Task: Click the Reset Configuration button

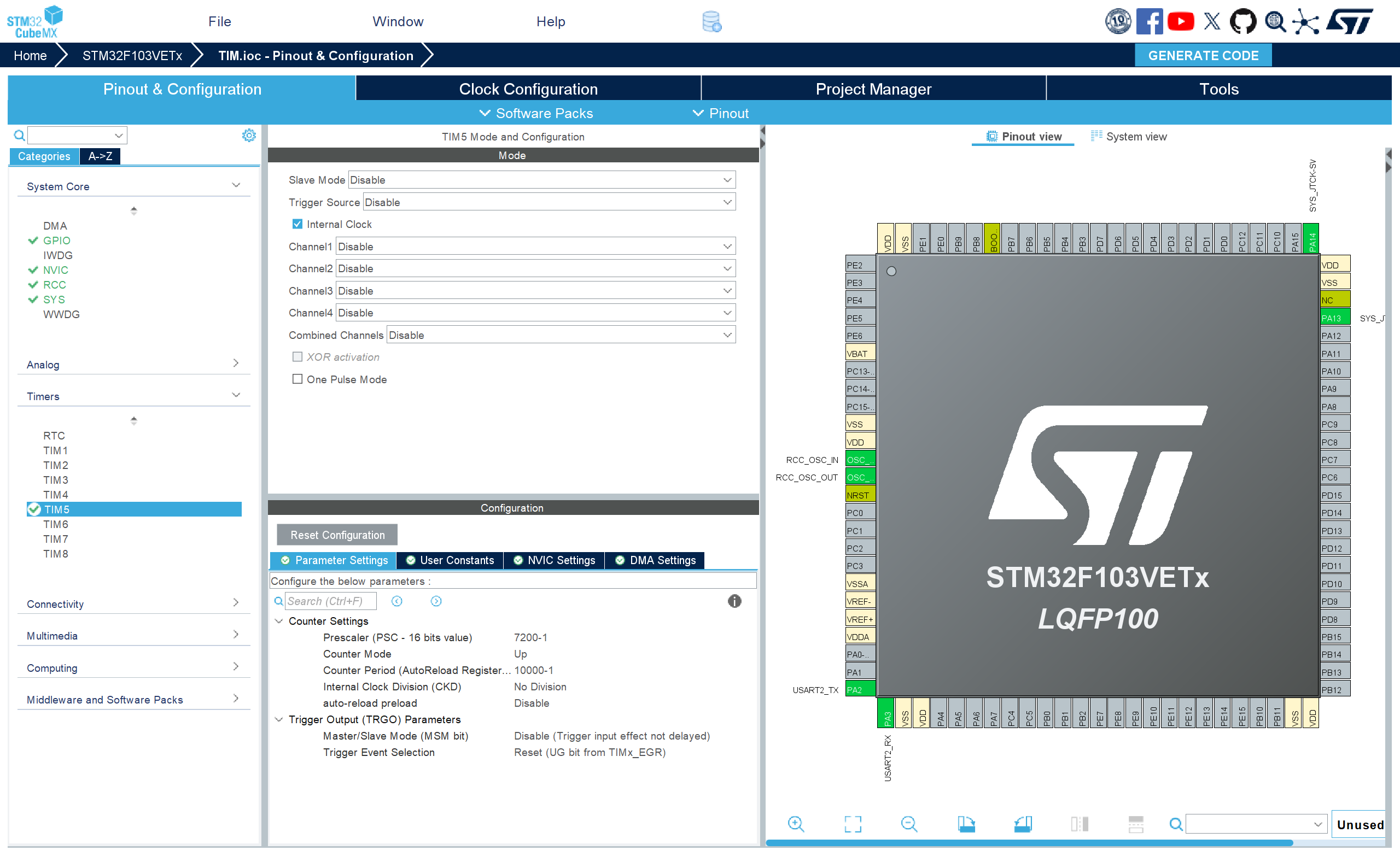Action: coord(337,535)
